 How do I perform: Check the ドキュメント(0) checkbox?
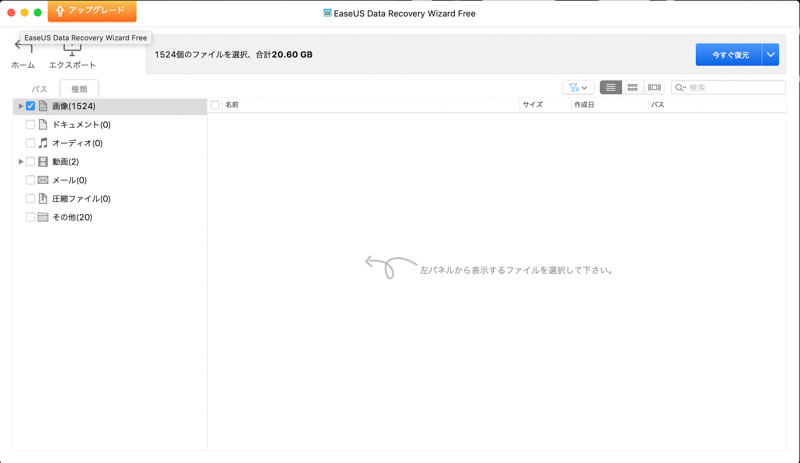(31, 125)
